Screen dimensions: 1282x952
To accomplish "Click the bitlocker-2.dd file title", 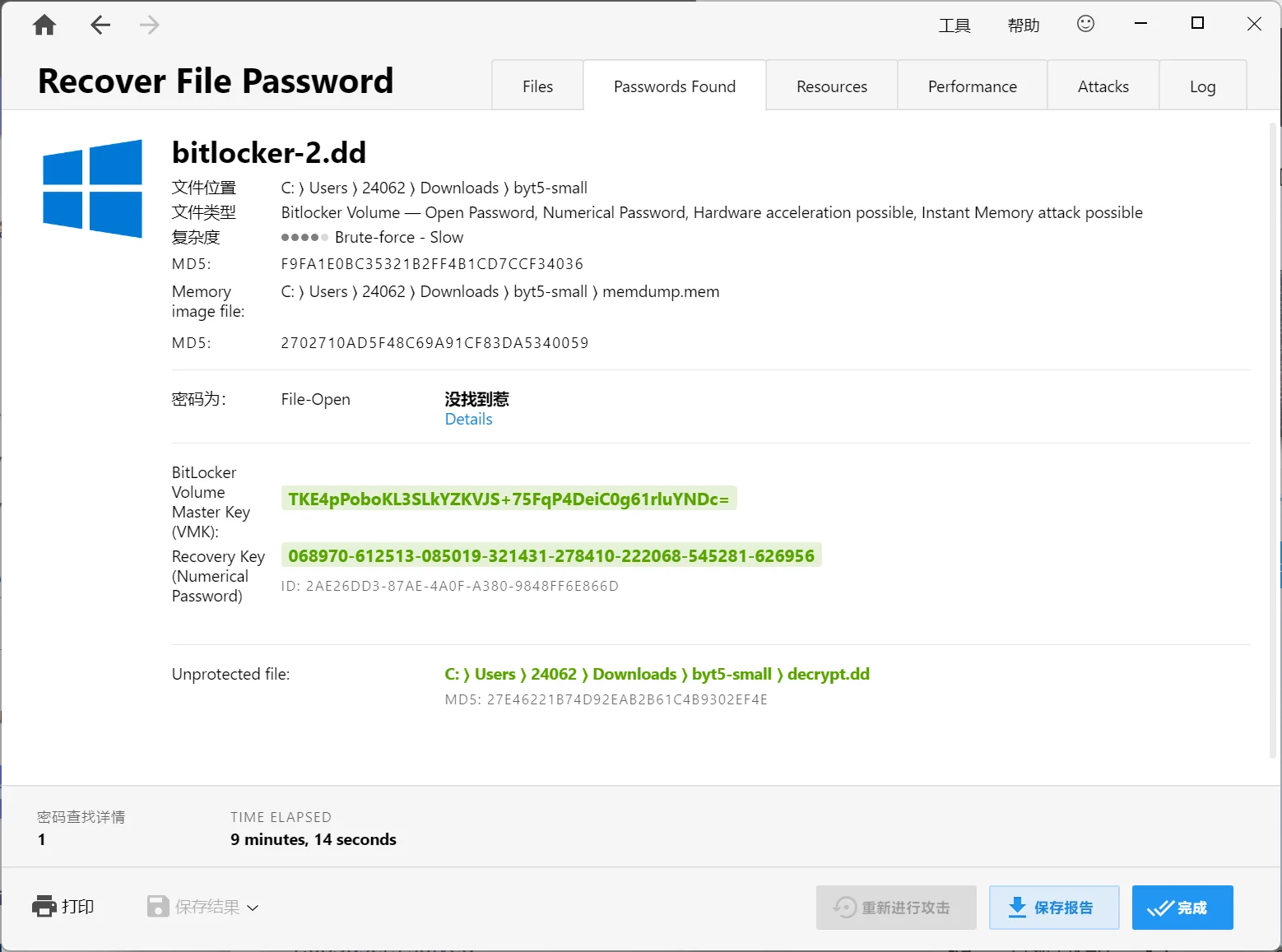I will [269, 152].
